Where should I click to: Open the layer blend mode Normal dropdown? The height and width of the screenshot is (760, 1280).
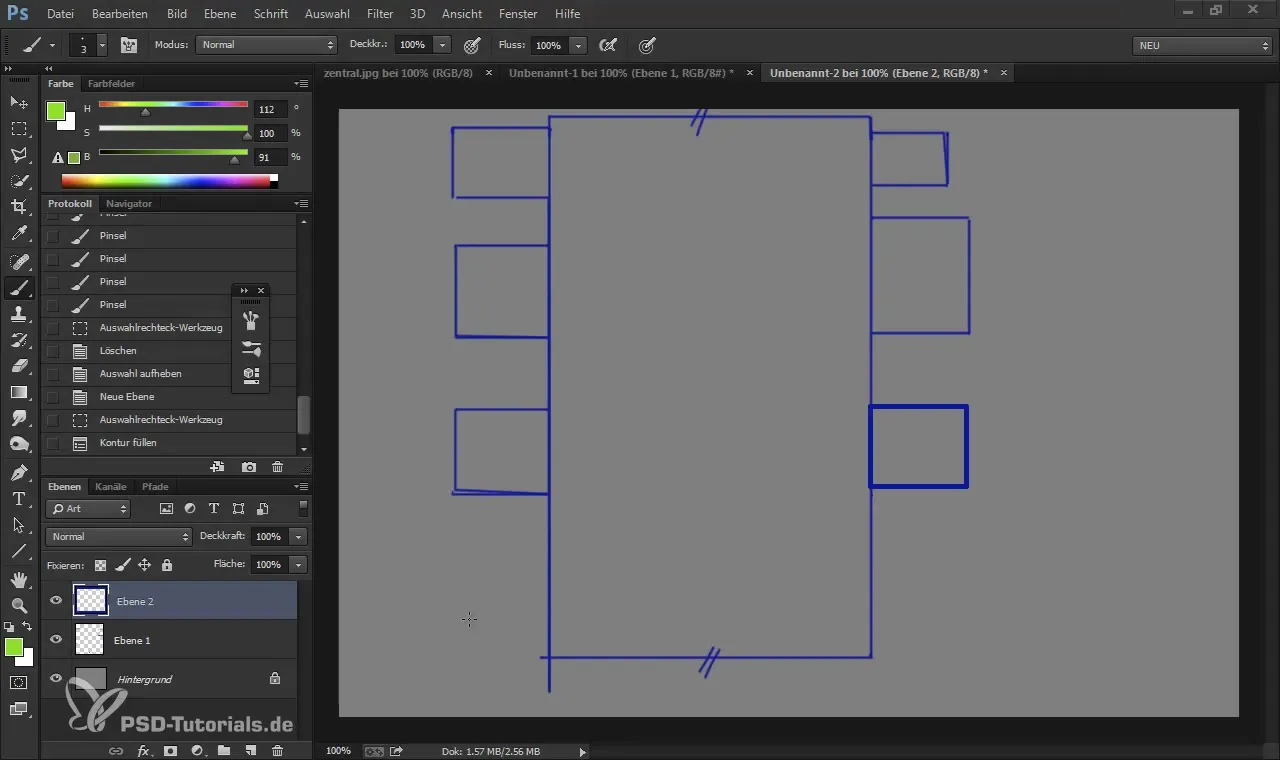tap(119, 537)
